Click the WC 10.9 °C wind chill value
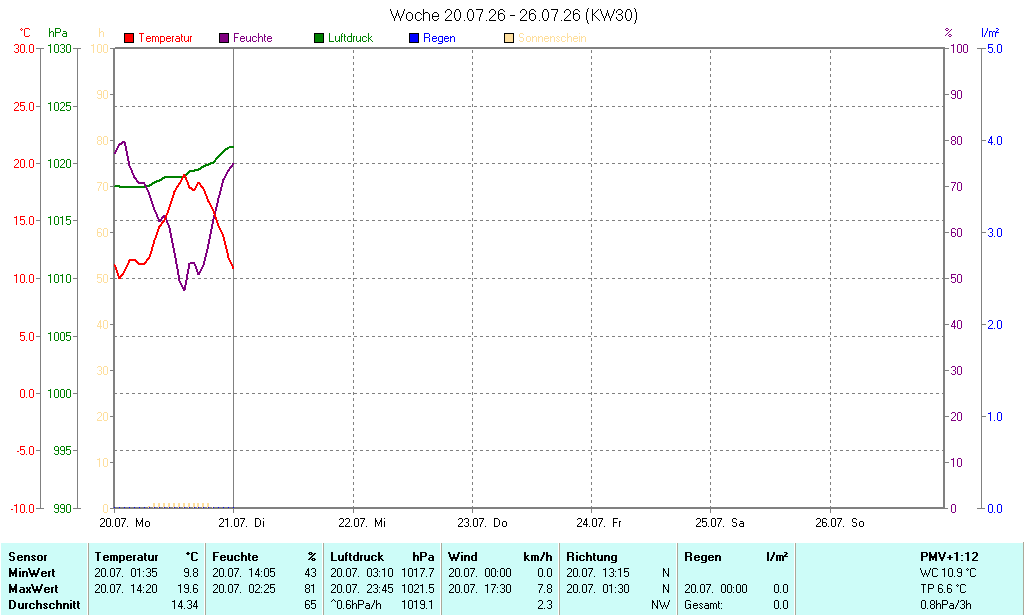The image size is (1024, 615). pyautogui.click(x=948, y=573)
